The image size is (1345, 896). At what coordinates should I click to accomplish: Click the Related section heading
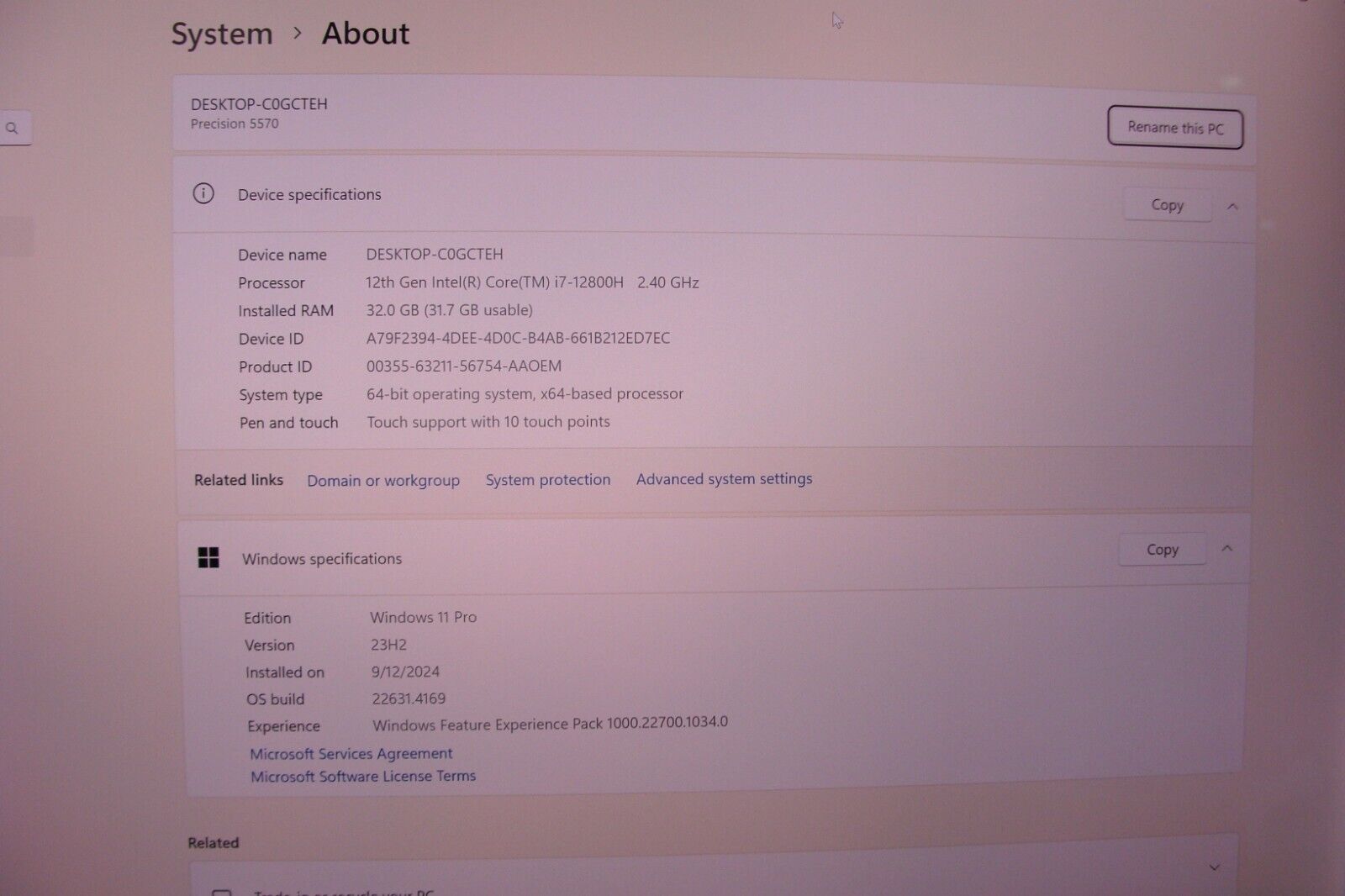(214, 842)
